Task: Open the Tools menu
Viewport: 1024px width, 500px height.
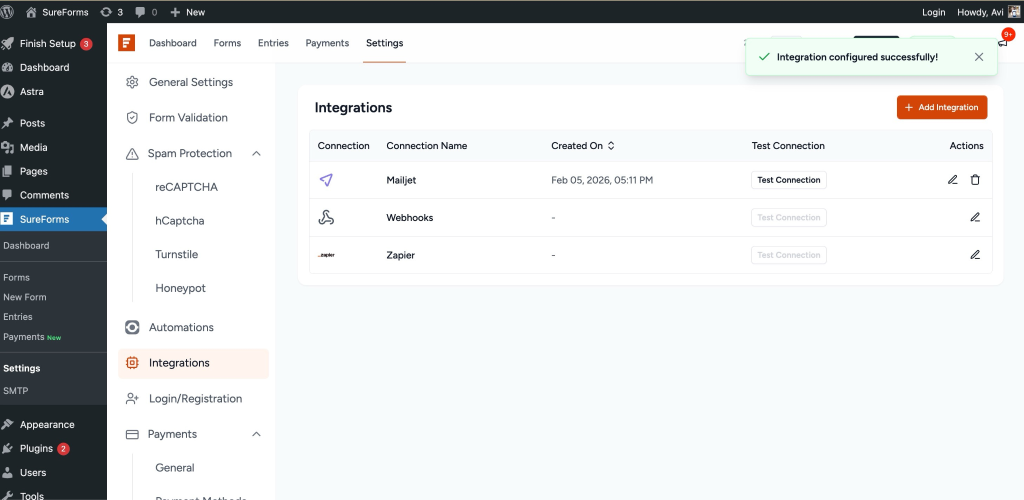Action: tap(31, 495)
